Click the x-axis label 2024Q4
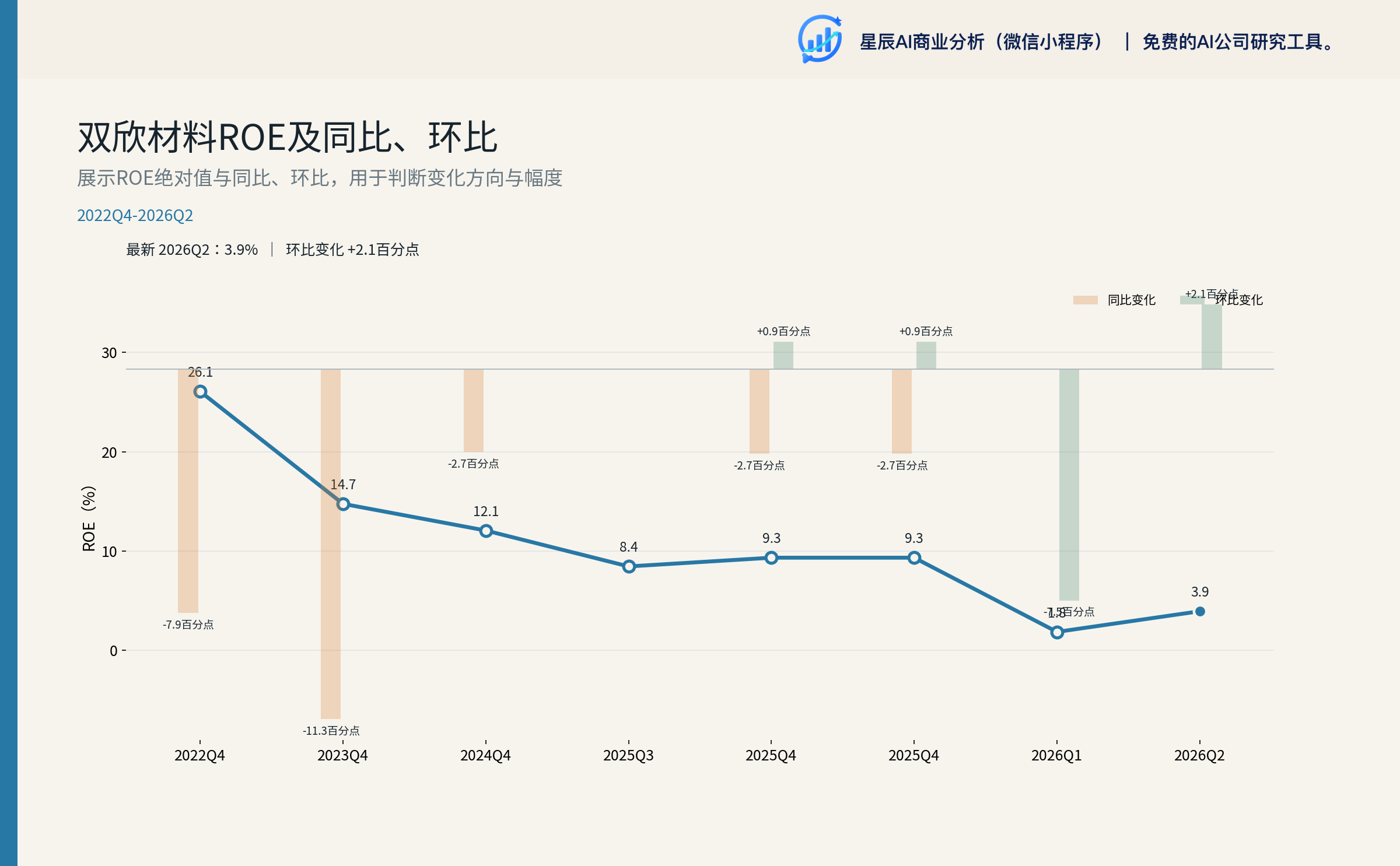Viewport: 1400px width, 866px height. click(485, 755)
